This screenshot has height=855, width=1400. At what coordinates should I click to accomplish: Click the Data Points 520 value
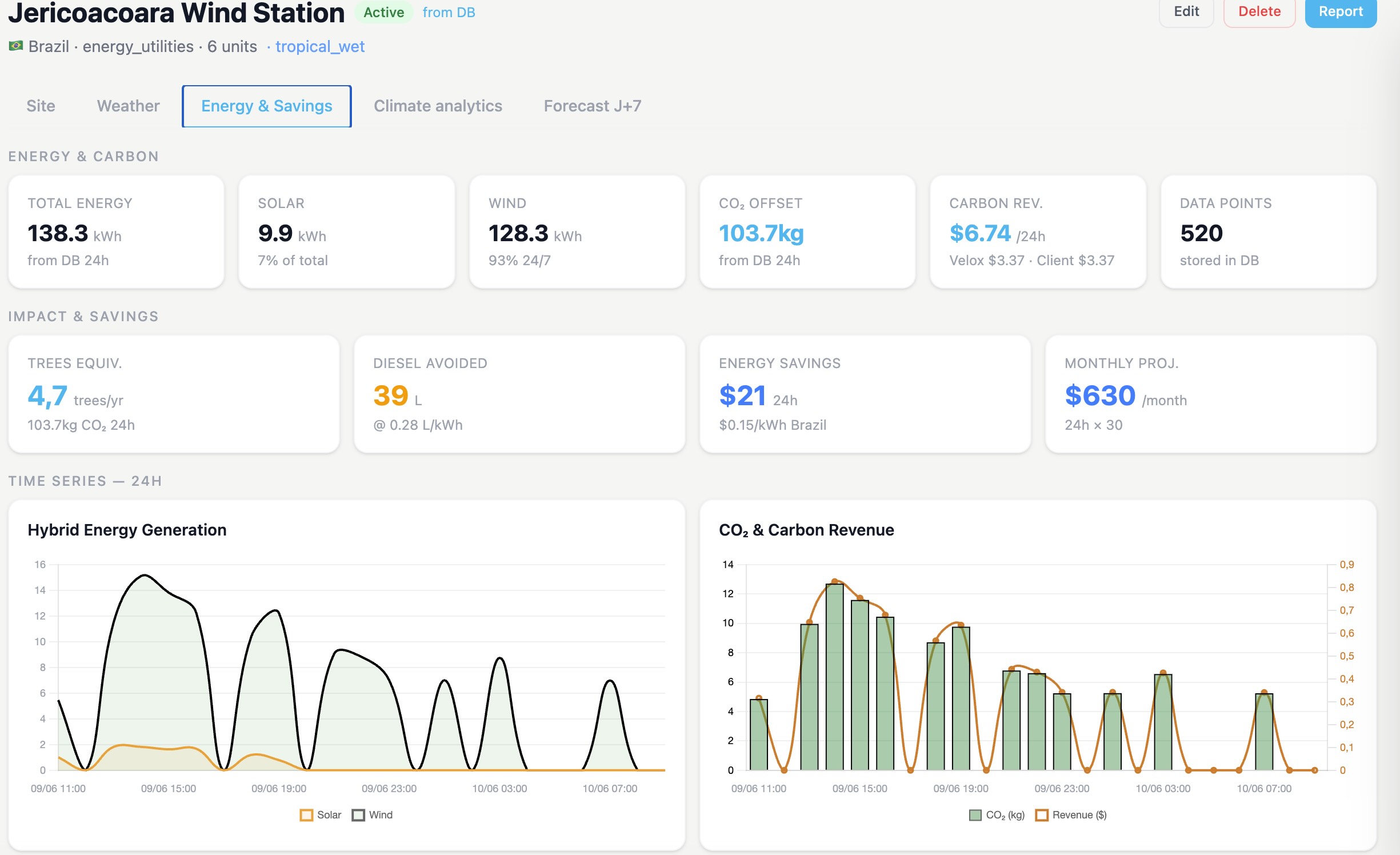coord(1201,233)
